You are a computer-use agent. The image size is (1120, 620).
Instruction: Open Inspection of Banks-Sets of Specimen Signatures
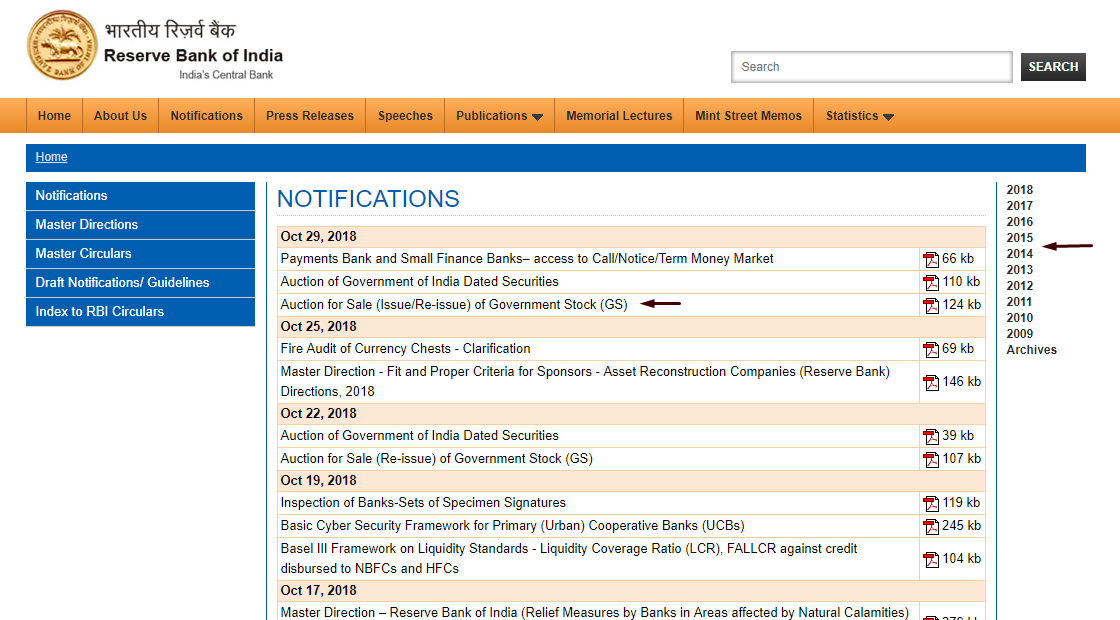point(423,503)
